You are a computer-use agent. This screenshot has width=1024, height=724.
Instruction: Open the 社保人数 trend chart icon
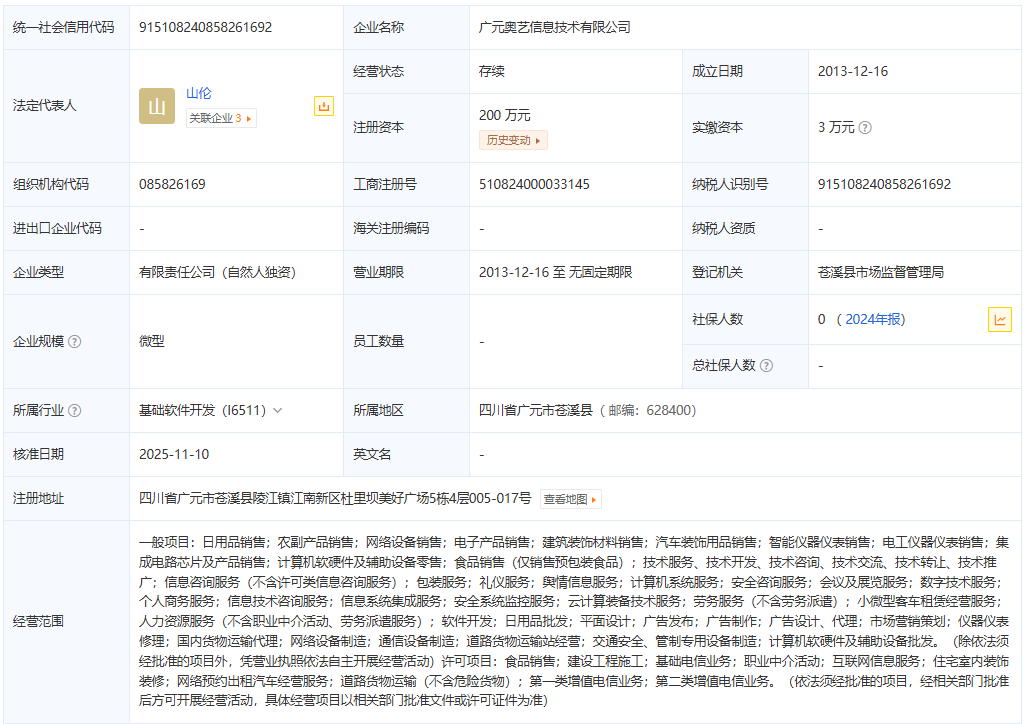point(999,319)
